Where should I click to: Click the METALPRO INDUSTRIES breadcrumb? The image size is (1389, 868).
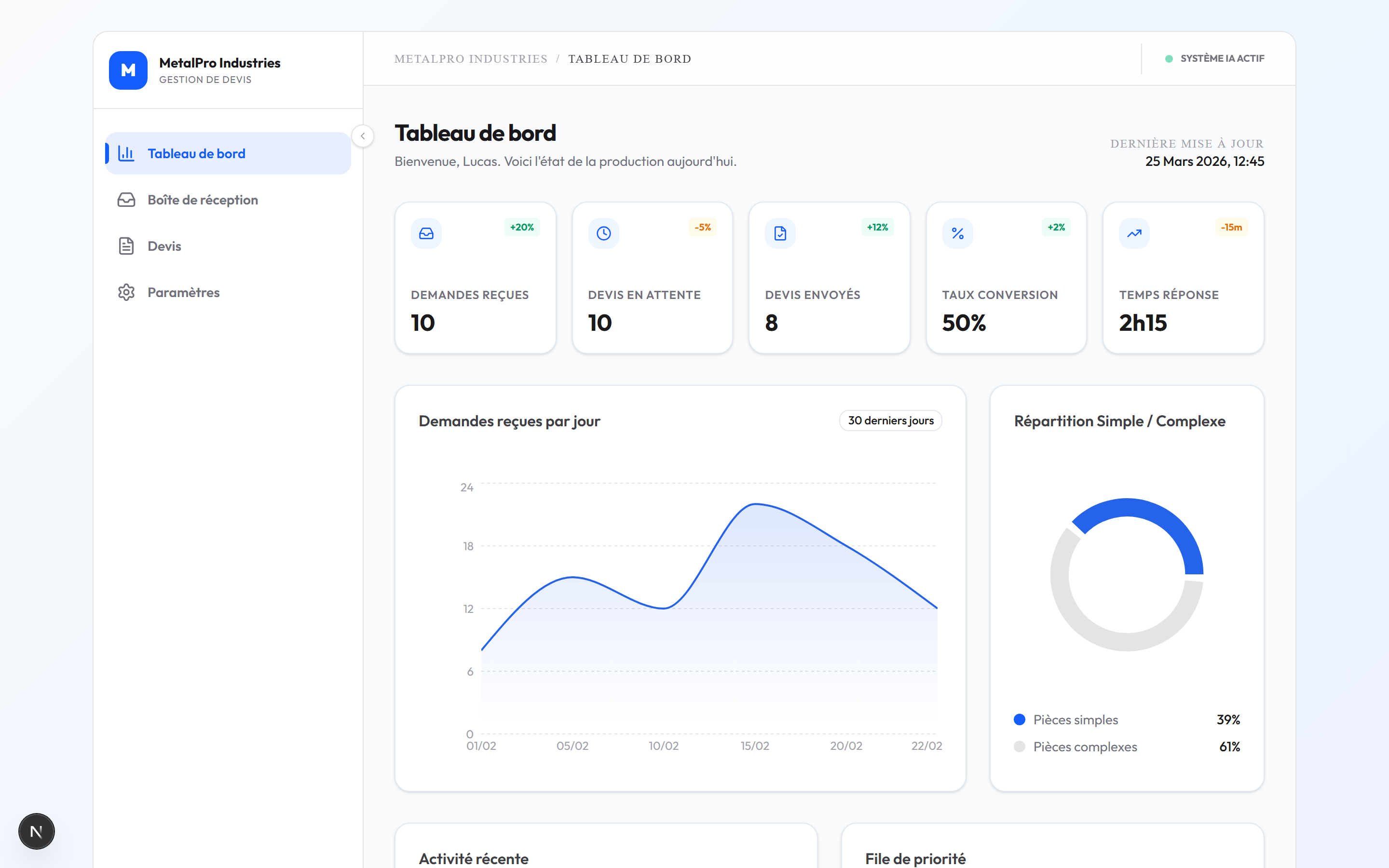tap(471, 58)
